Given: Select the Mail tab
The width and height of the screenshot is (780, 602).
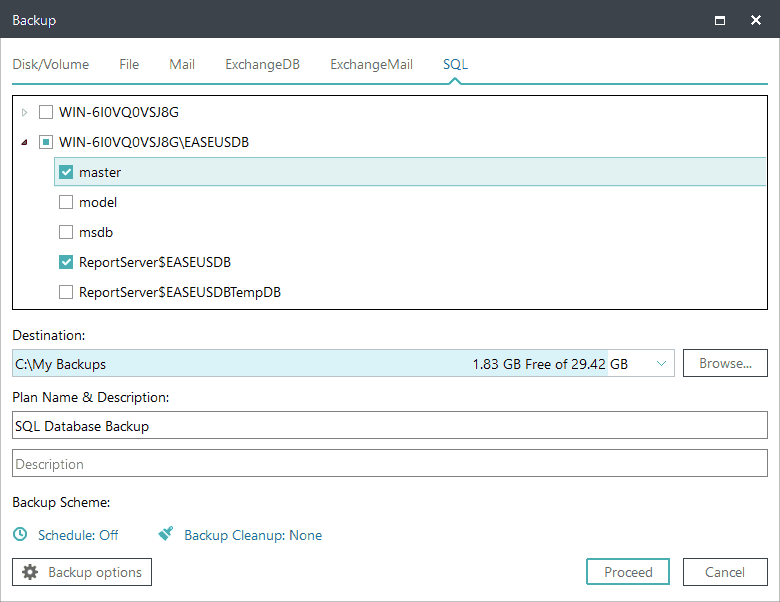Looking at the screenshot, I should (x=182, y=64).
